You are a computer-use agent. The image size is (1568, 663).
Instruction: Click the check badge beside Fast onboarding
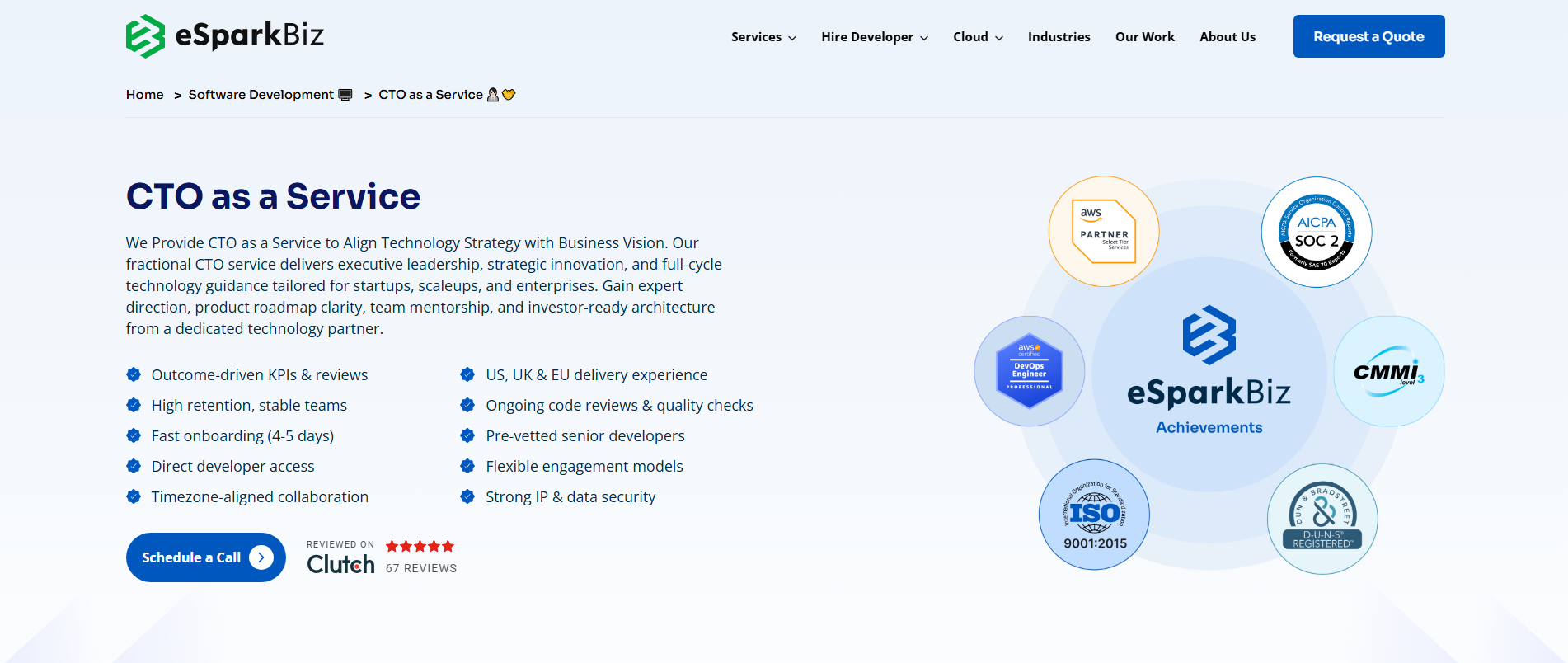[134, 435]
